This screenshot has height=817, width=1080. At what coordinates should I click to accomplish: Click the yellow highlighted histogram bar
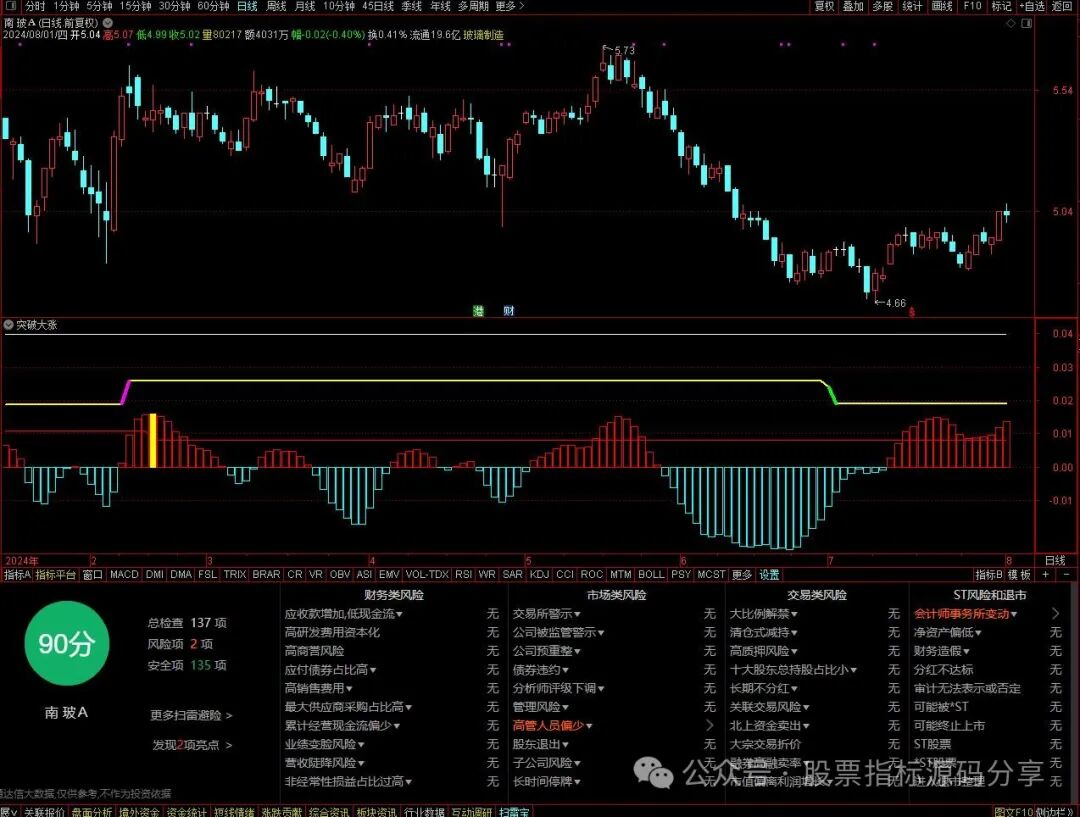(153, 440)
